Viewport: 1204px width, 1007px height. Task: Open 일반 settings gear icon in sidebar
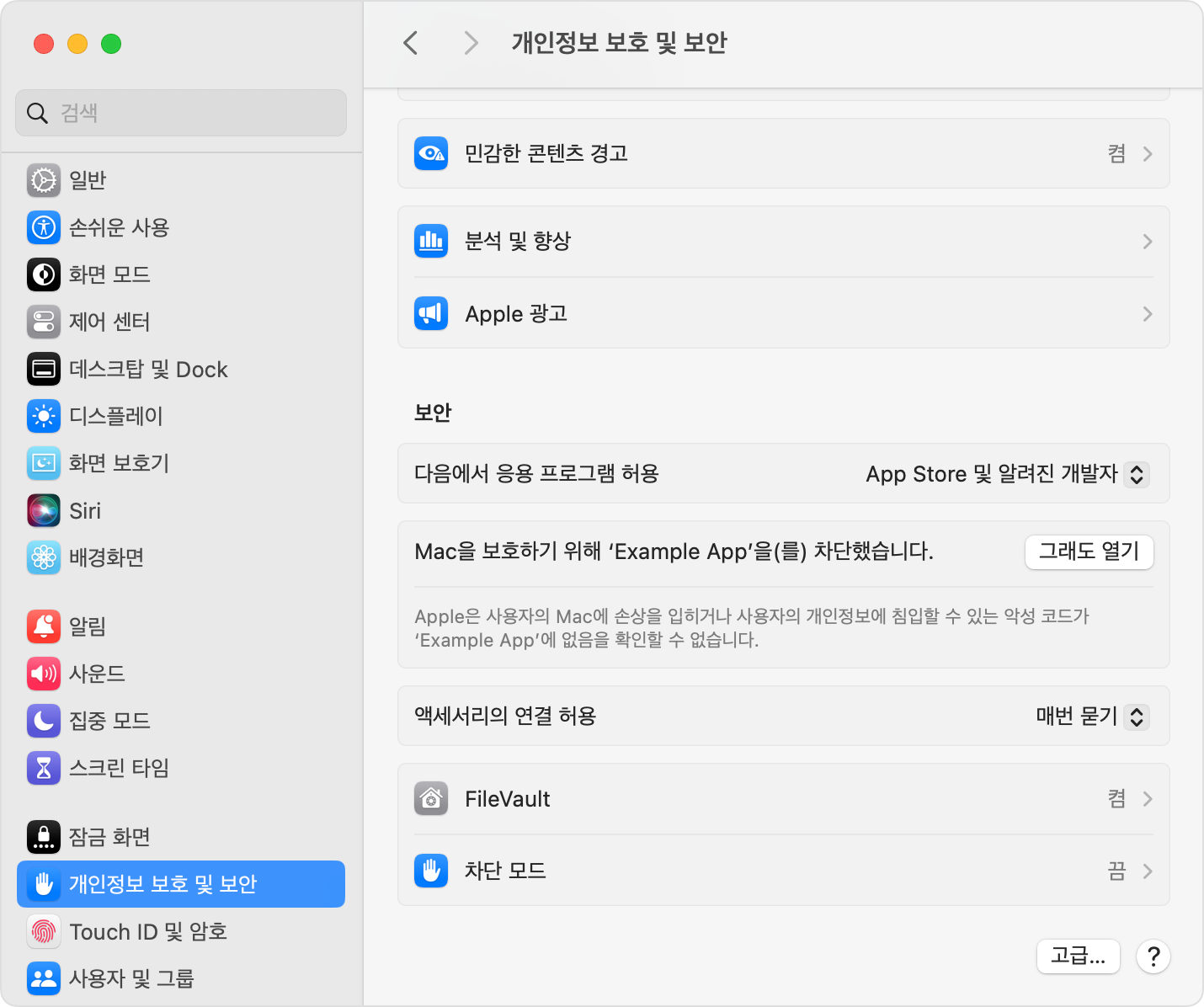pyautogui.click(x=44, y=180)
